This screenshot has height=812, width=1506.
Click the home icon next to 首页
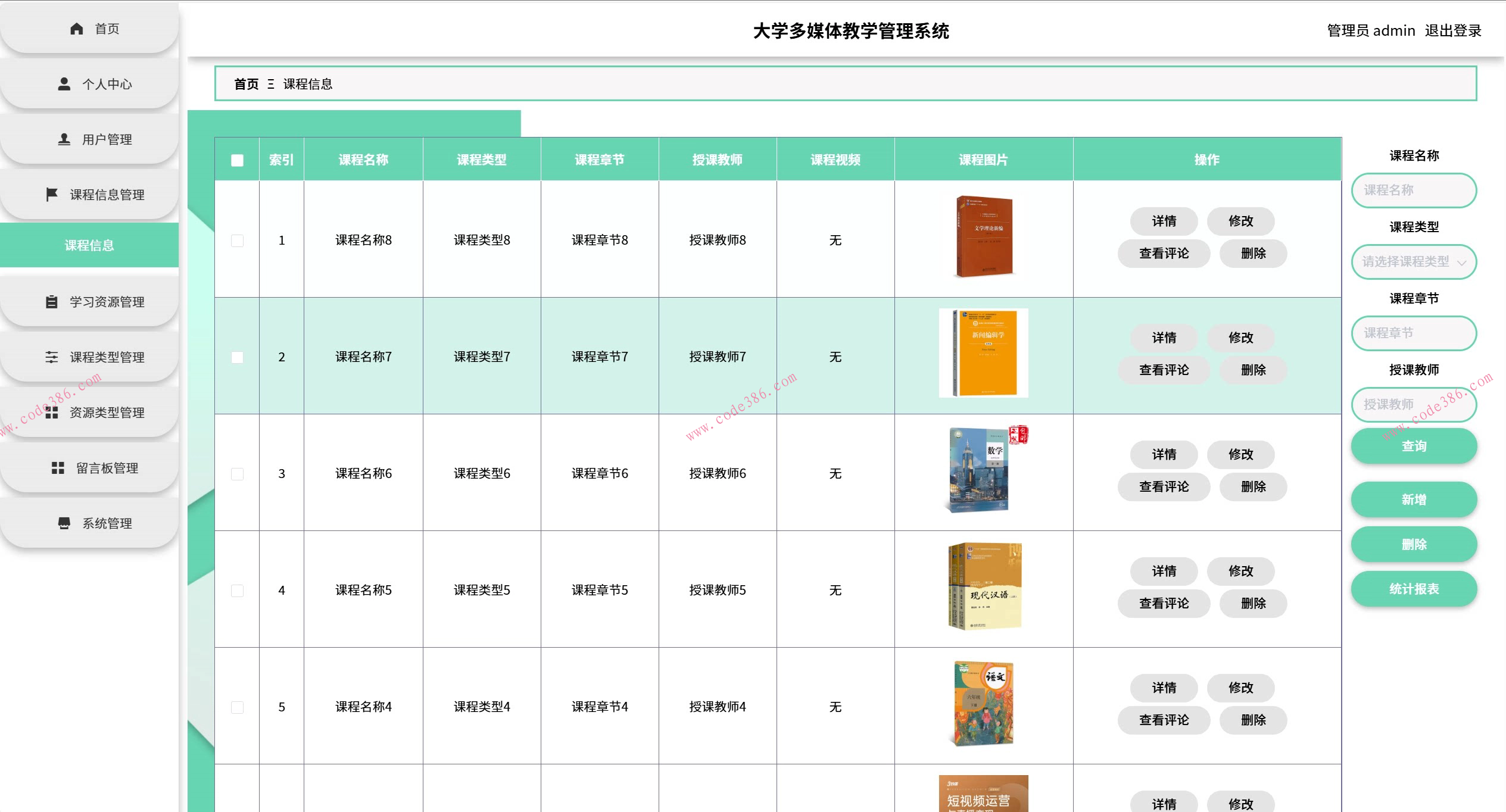pyautogui.click(x=76, y=27)
